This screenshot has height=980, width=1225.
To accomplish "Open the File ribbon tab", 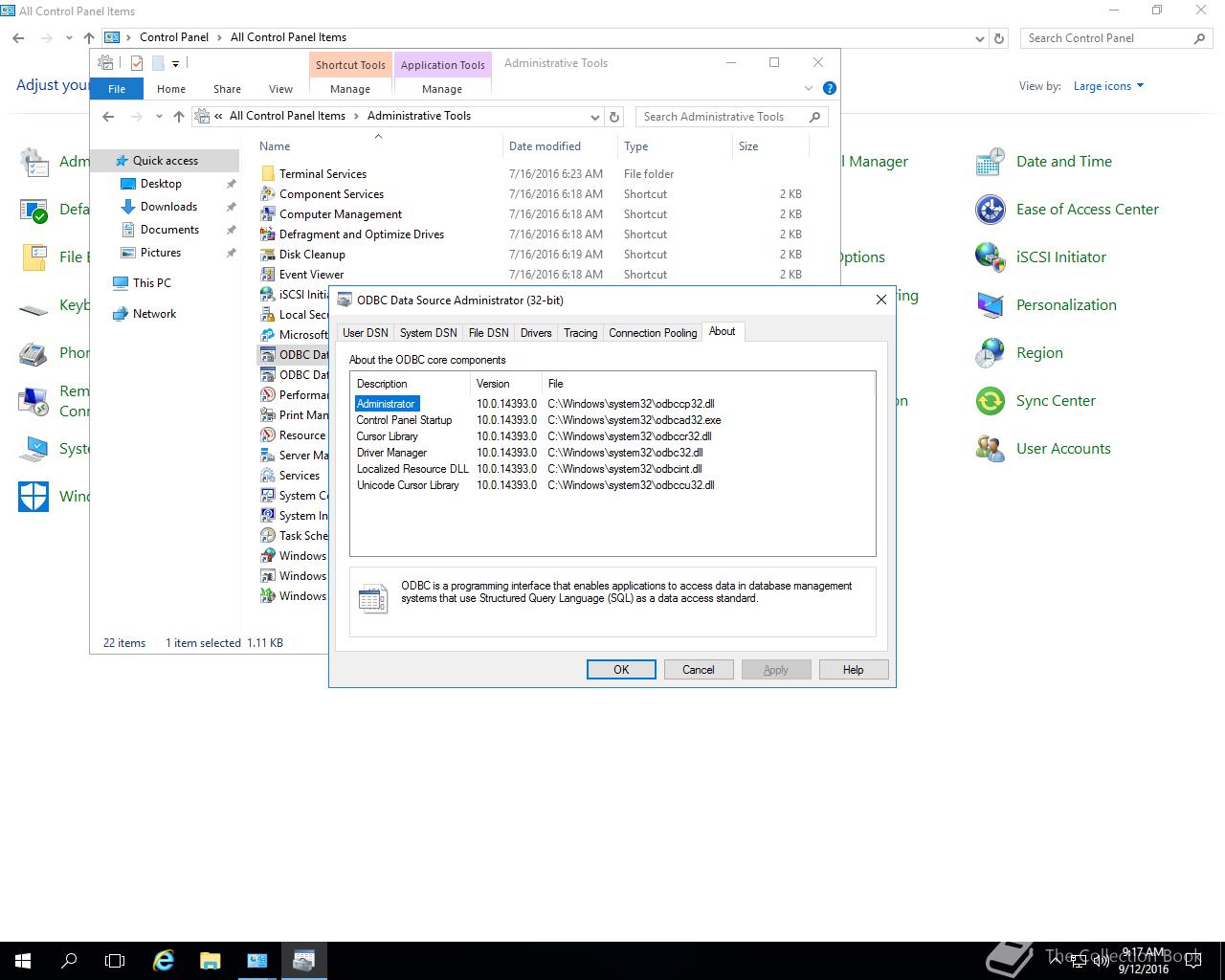I will click(x=117, y=89).
